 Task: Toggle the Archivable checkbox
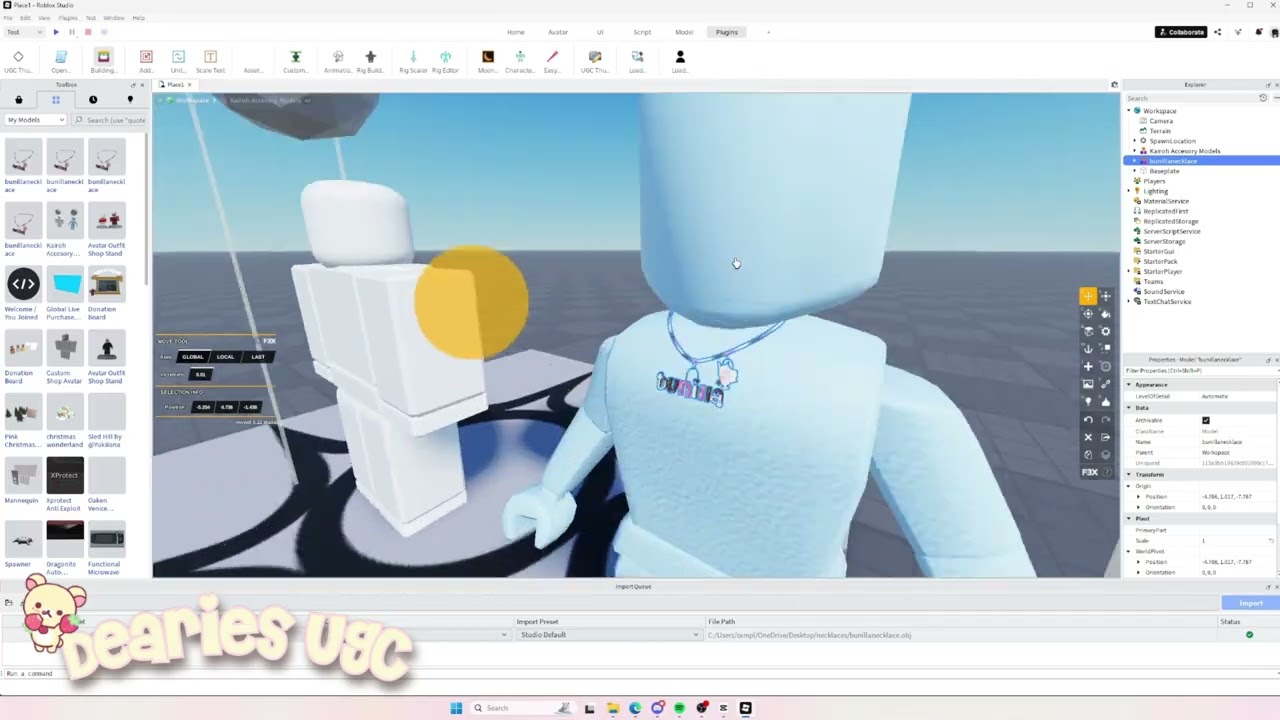pyautogui.click(x=1206, y=421)
